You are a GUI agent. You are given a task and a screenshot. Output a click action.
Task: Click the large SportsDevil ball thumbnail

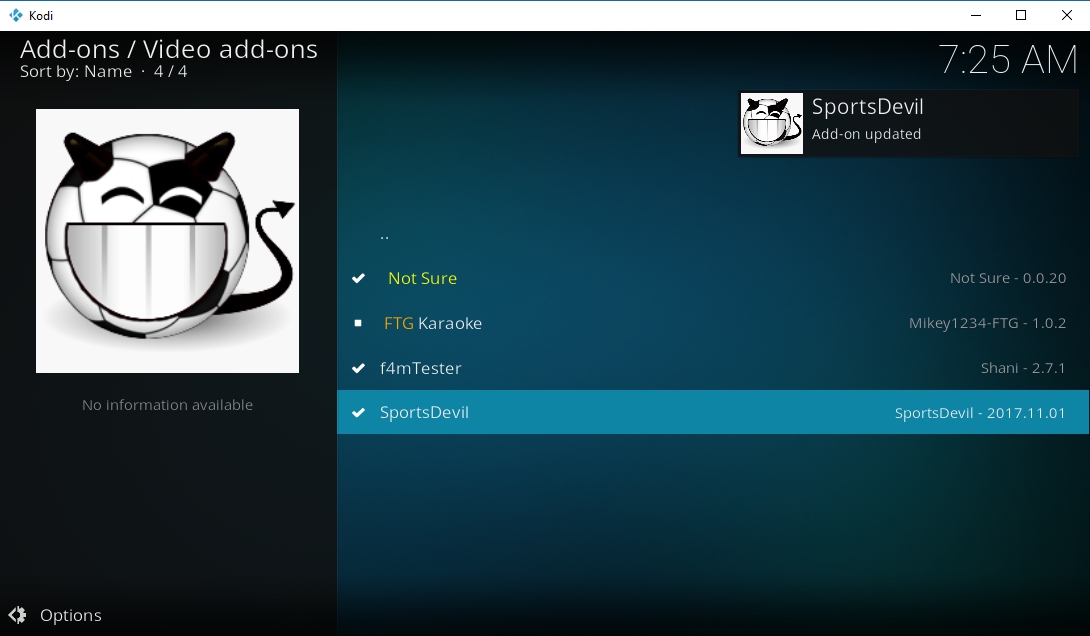coord(168,240)
